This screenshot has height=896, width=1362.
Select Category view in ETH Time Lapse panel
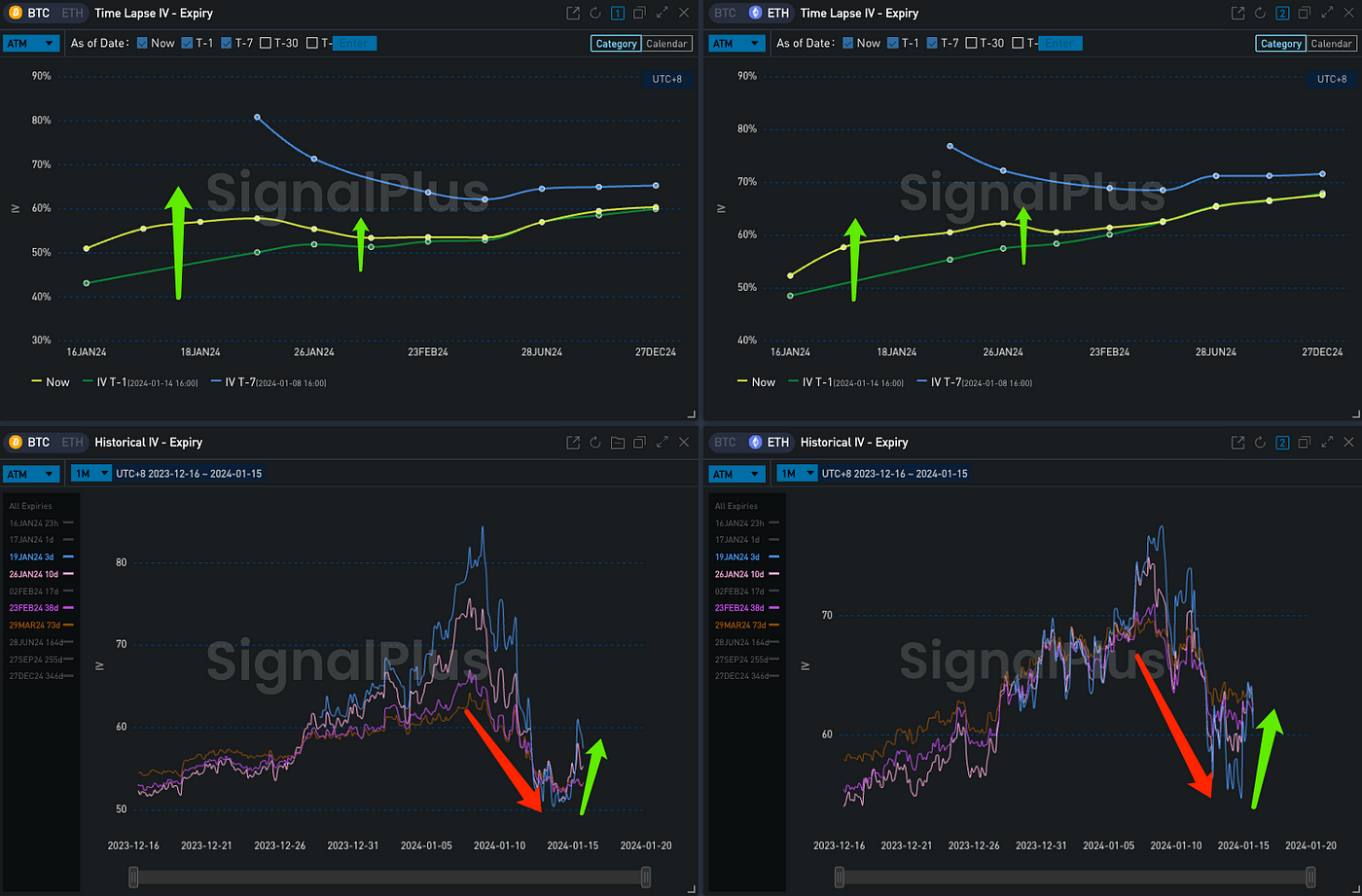(1280, 44)
